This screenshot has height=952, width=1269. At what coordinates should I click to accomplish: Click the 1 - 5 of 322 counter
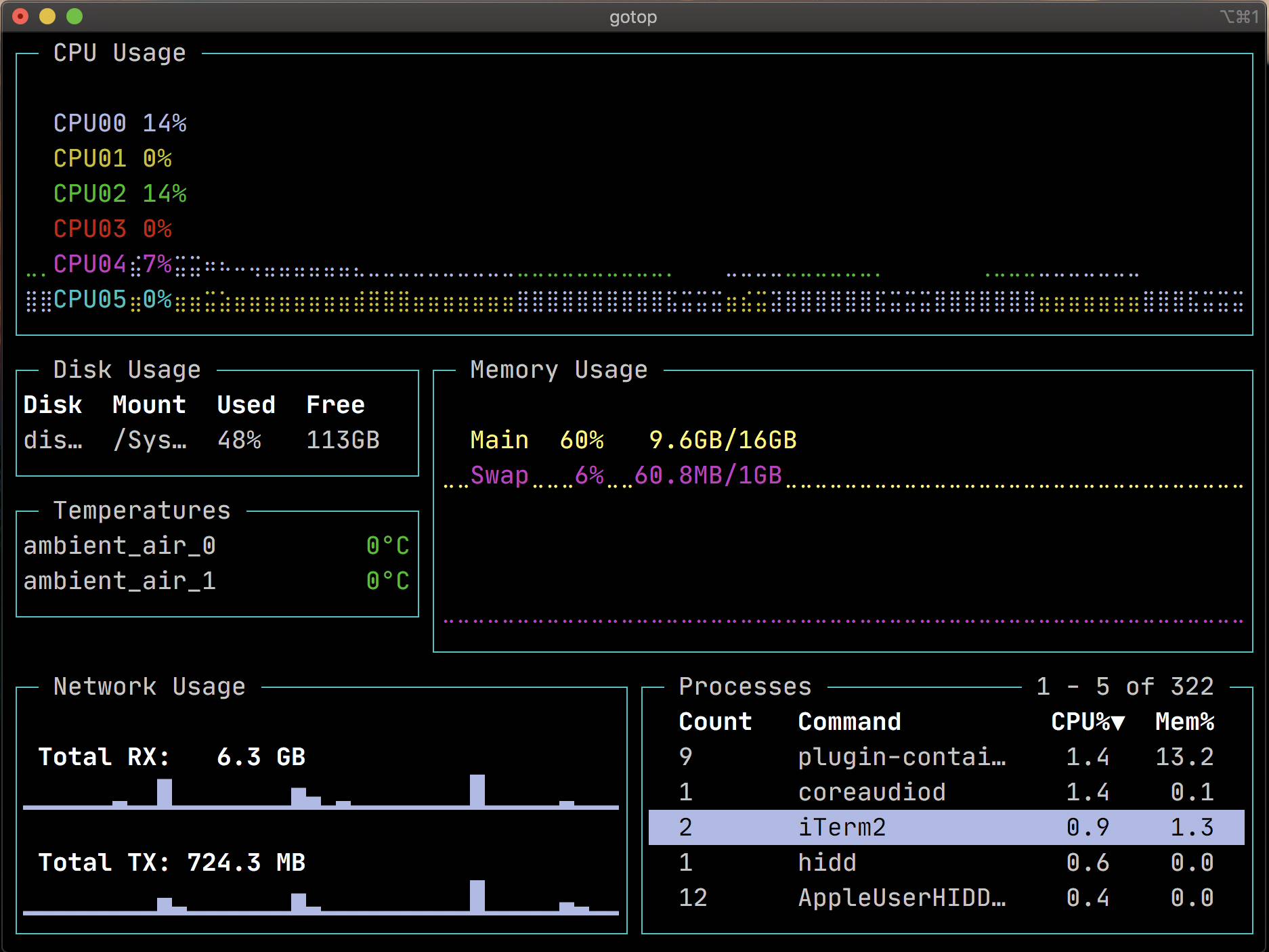coord(1125,687)
